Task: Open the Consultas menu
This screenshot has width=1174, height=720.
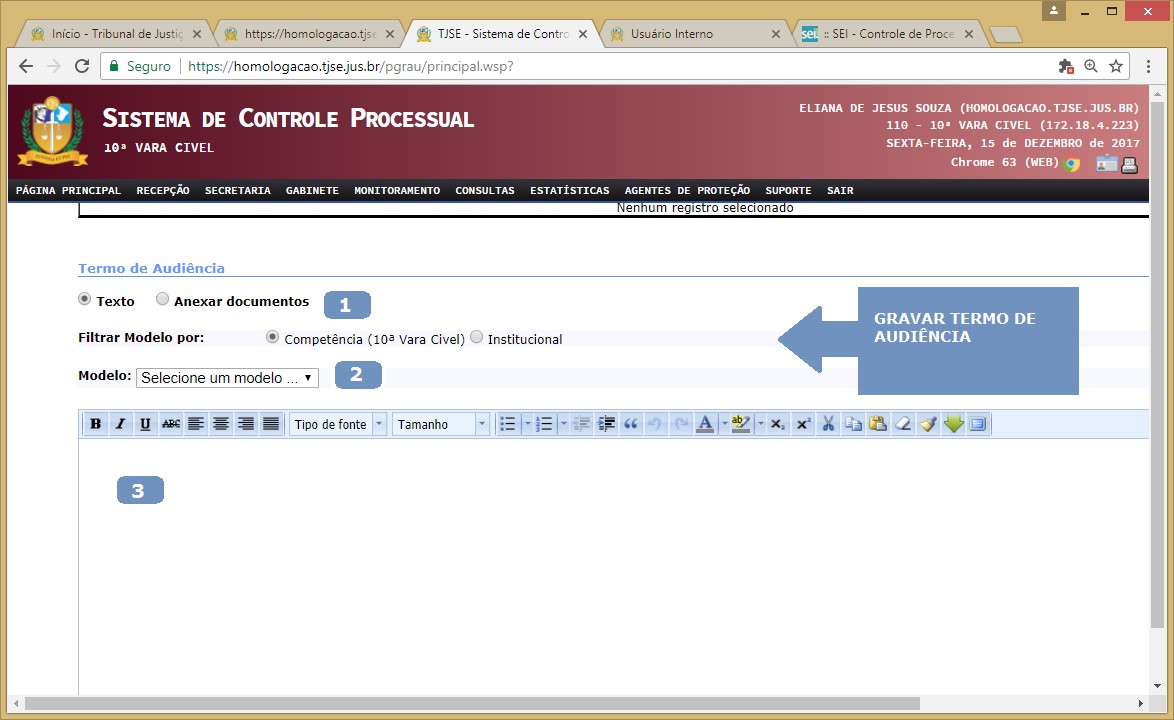Action: [484, 190]
